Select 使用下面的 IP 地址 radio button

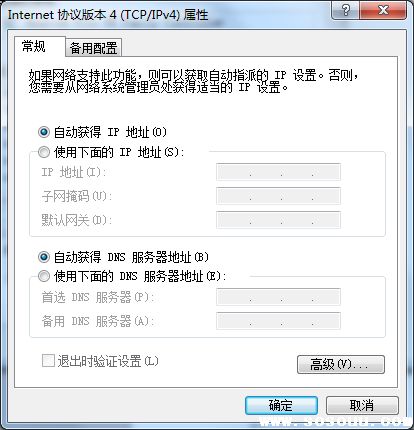44,152
